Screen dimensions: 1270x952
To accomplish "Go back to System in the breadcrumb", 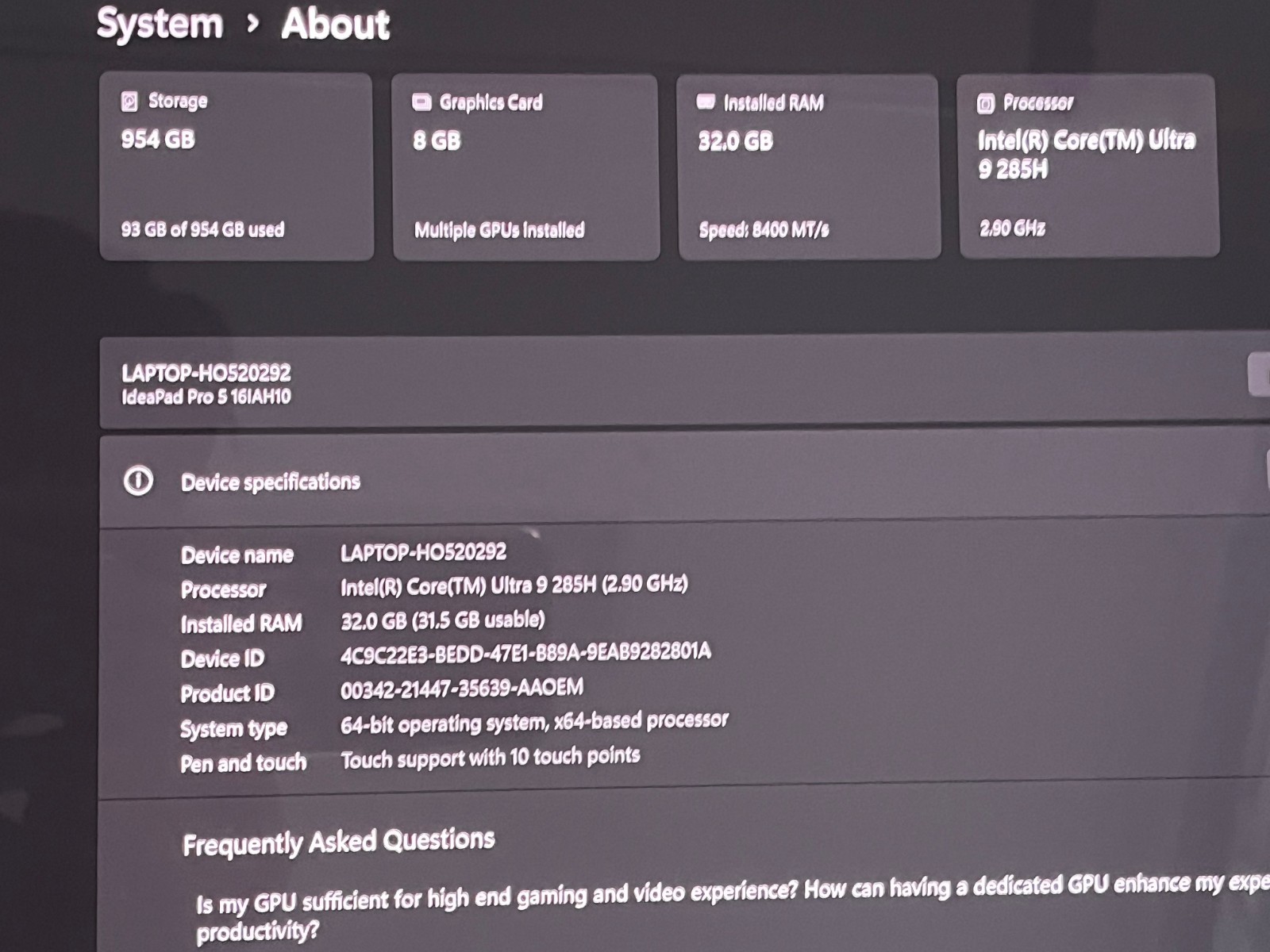I will [160, 23].
